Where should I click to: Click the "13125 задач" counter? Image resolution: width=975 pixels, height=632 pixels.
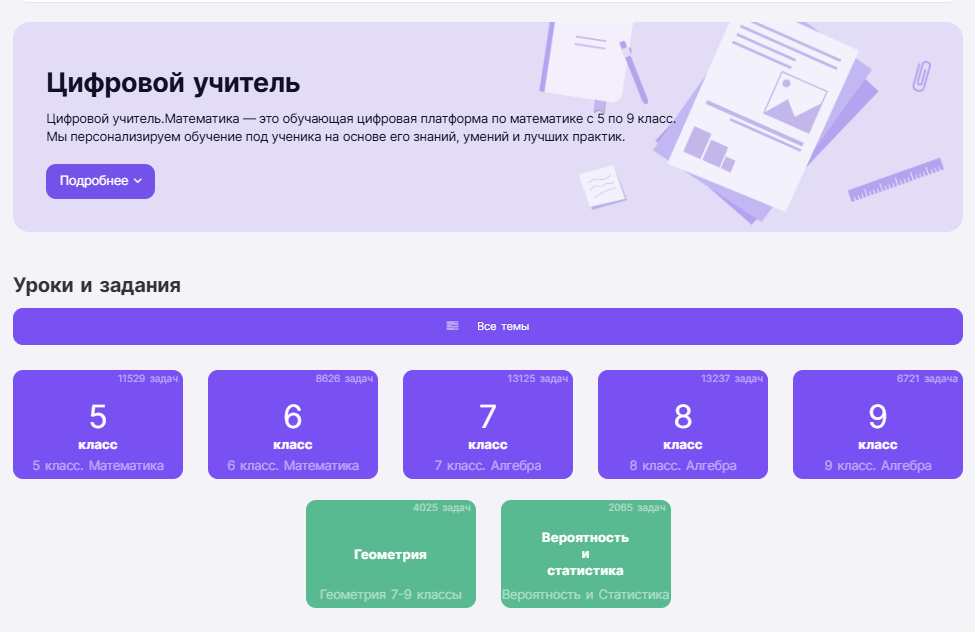coord(538,378)
